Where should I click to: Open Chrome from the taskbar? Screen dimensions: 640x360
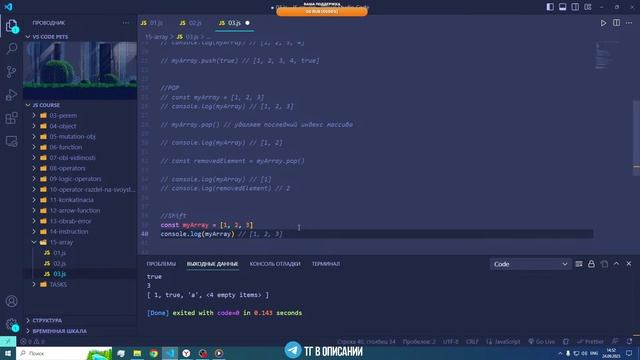point(153,353)
